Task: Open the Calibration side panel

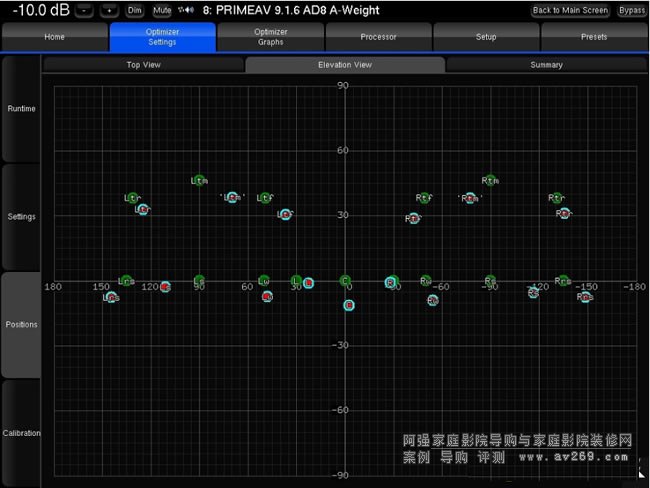Action: (x=21, y=433)
